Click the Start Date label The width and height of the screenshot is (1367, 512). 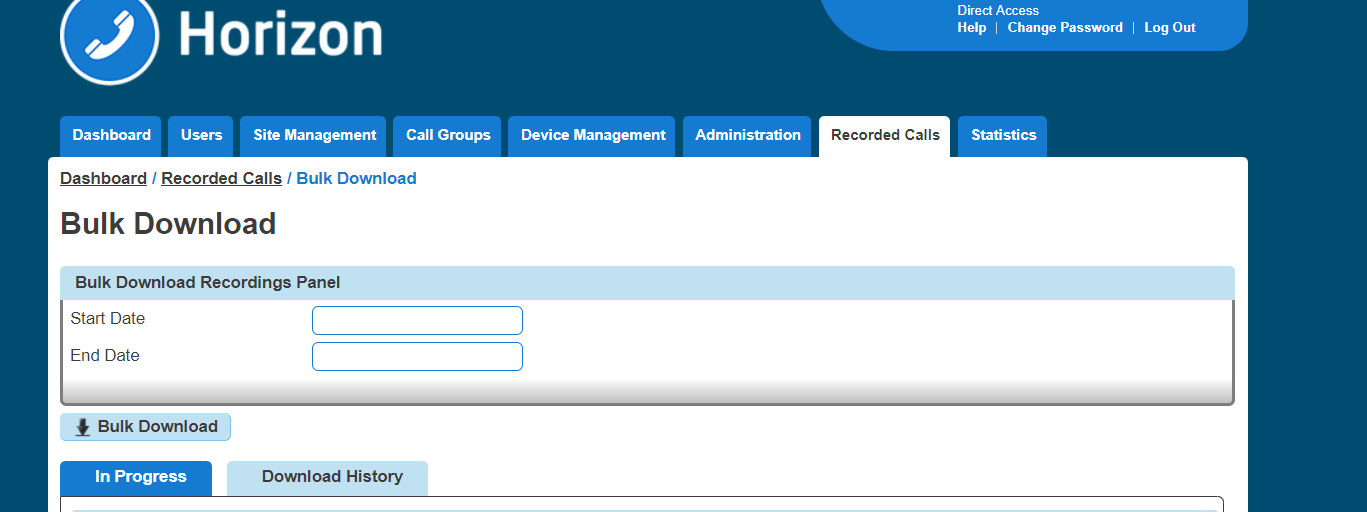pyautogui.click(x=108, y=319)
